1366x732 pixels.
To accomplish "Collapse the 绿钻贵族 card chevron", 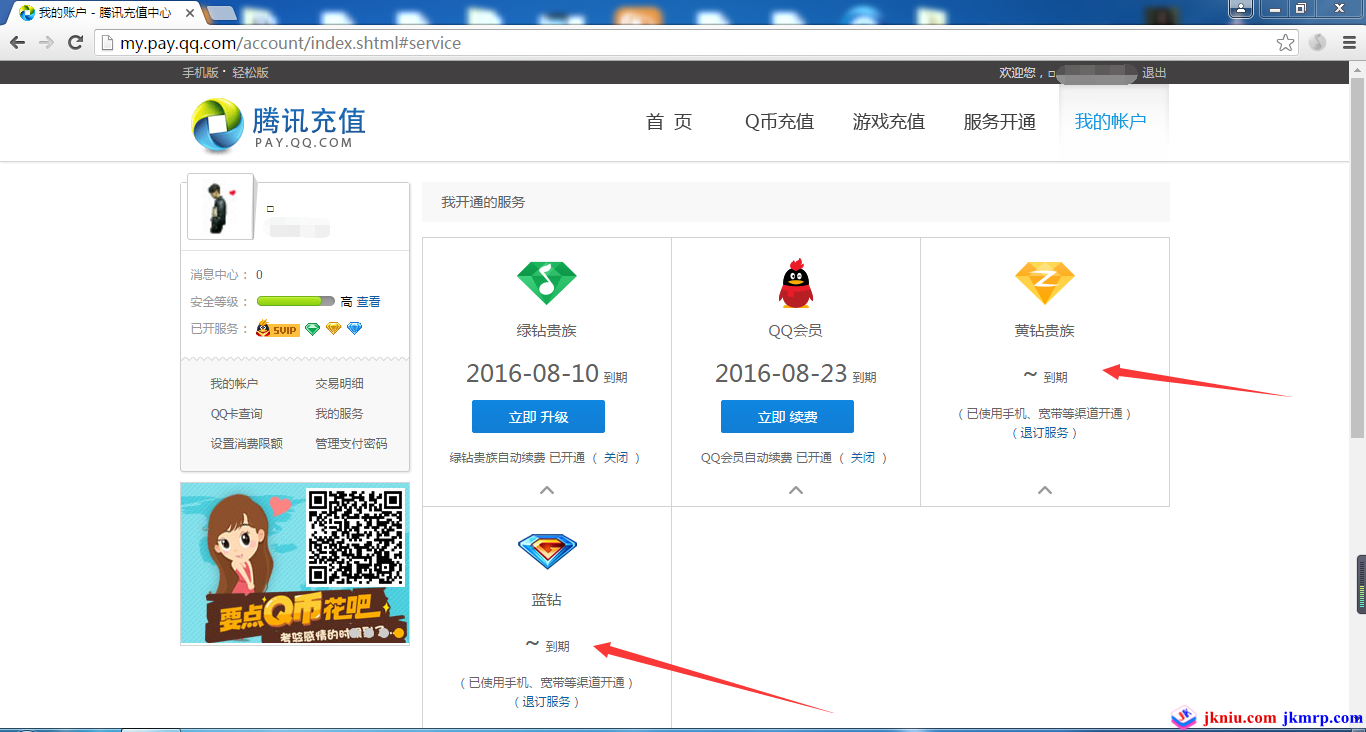I will point(547,490).
